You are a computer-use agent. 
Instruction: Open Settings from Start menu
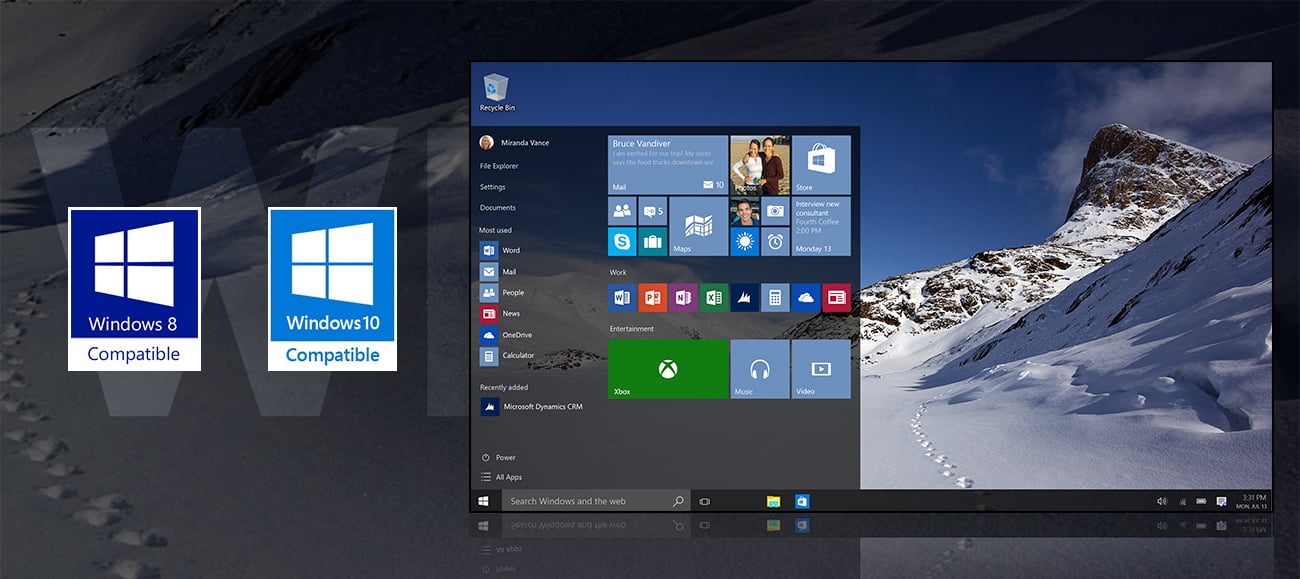(x=492, y=187)
